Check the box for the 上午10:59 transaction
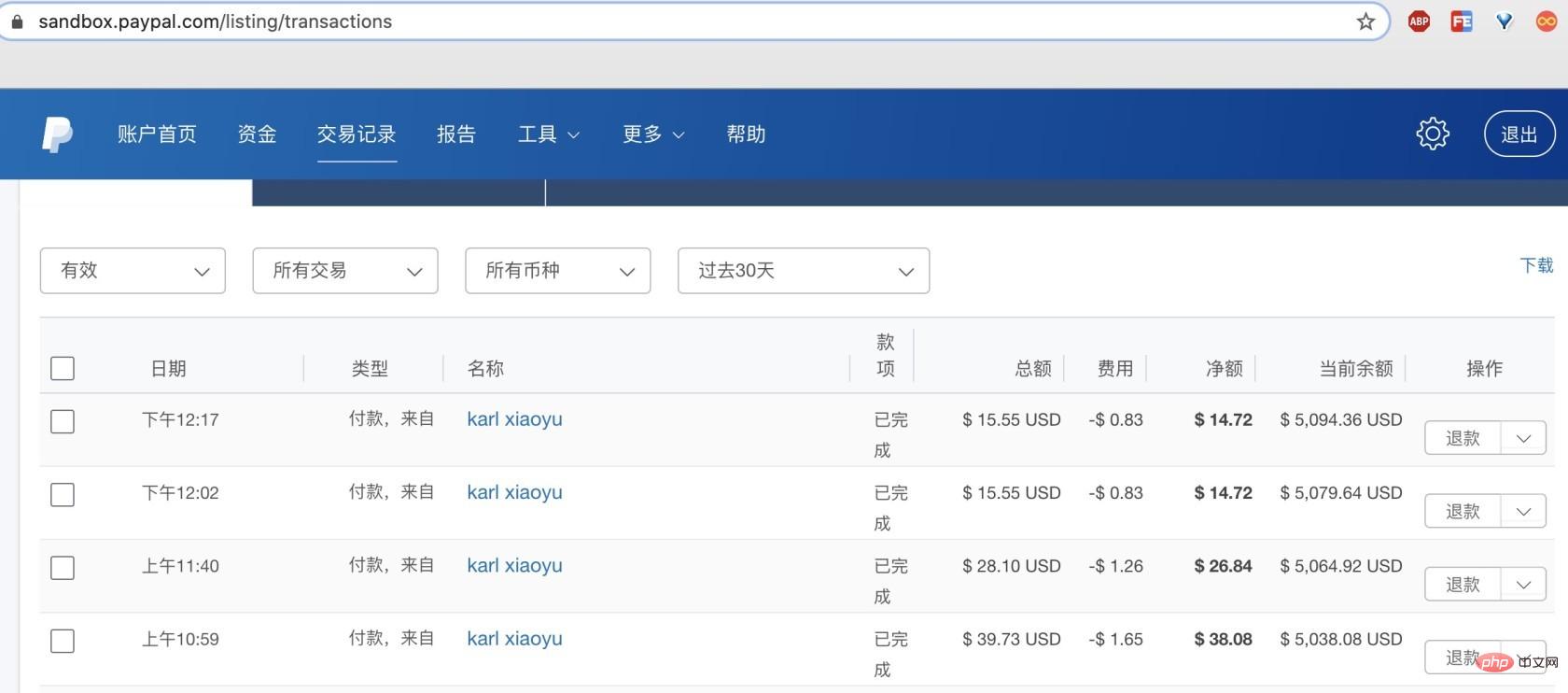The image size is (1568, 693). [63, 641]
